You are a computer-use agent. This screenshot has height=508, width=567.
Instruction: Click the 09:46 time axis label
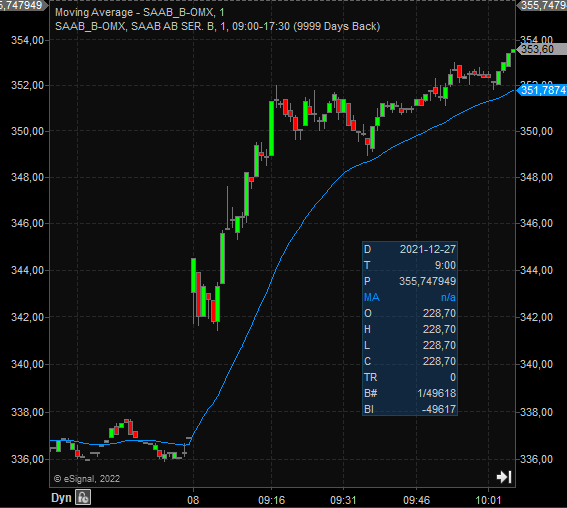coord(416,500)
